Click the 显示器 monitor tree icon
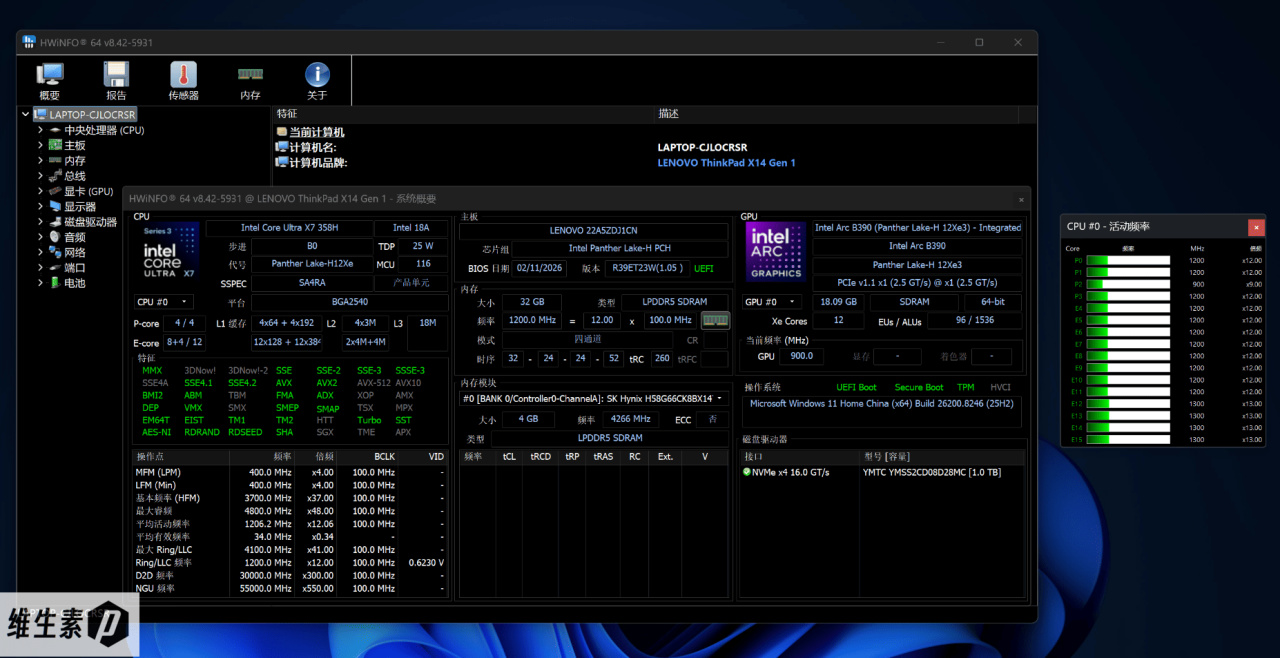 point(55,206)
